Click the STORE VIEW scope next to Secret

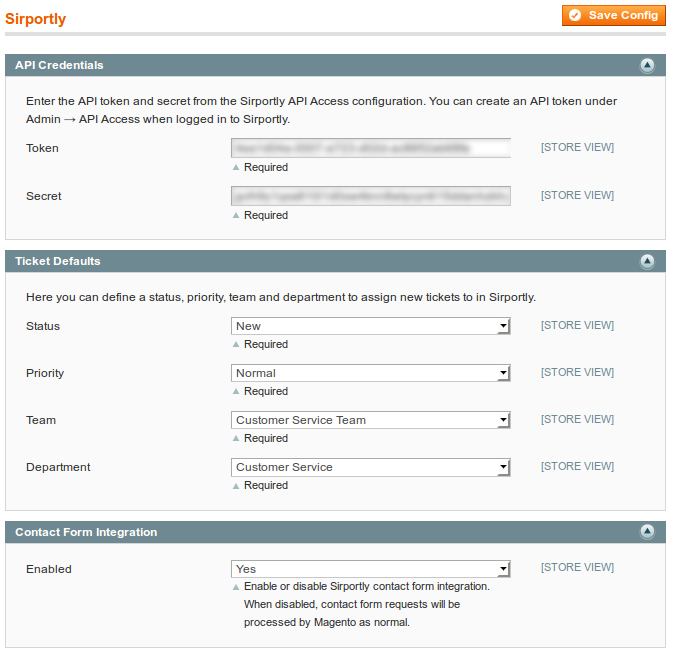coord(577,195)
